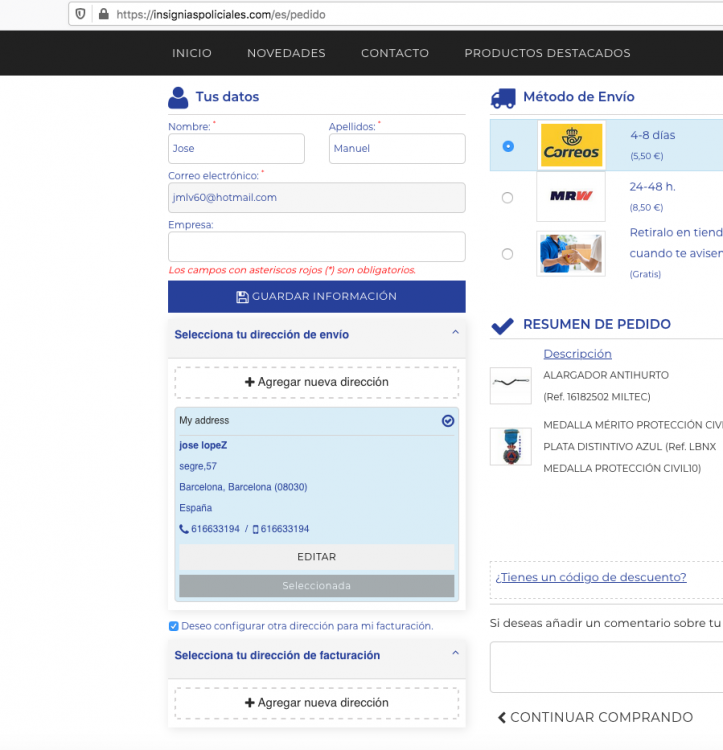Click the order comment text box

tap(606, 667)
